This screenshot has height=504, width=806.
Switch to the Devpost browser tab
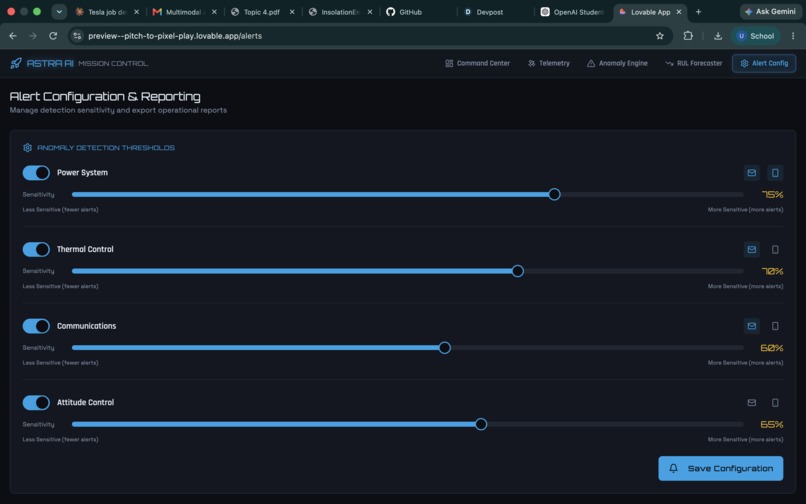(x=489, y=12)
